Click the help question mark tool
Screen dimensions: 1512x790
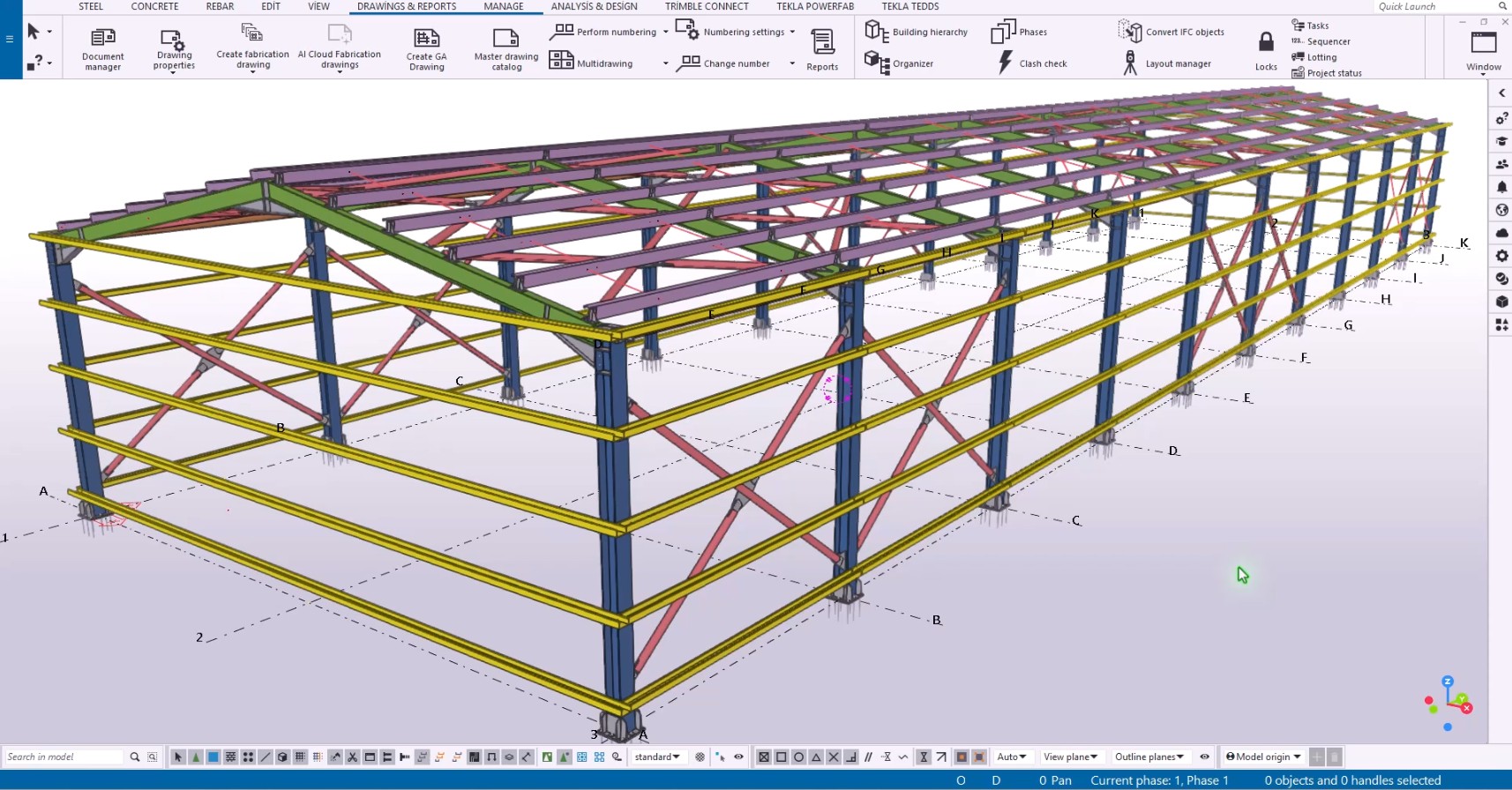click(34, 63)
